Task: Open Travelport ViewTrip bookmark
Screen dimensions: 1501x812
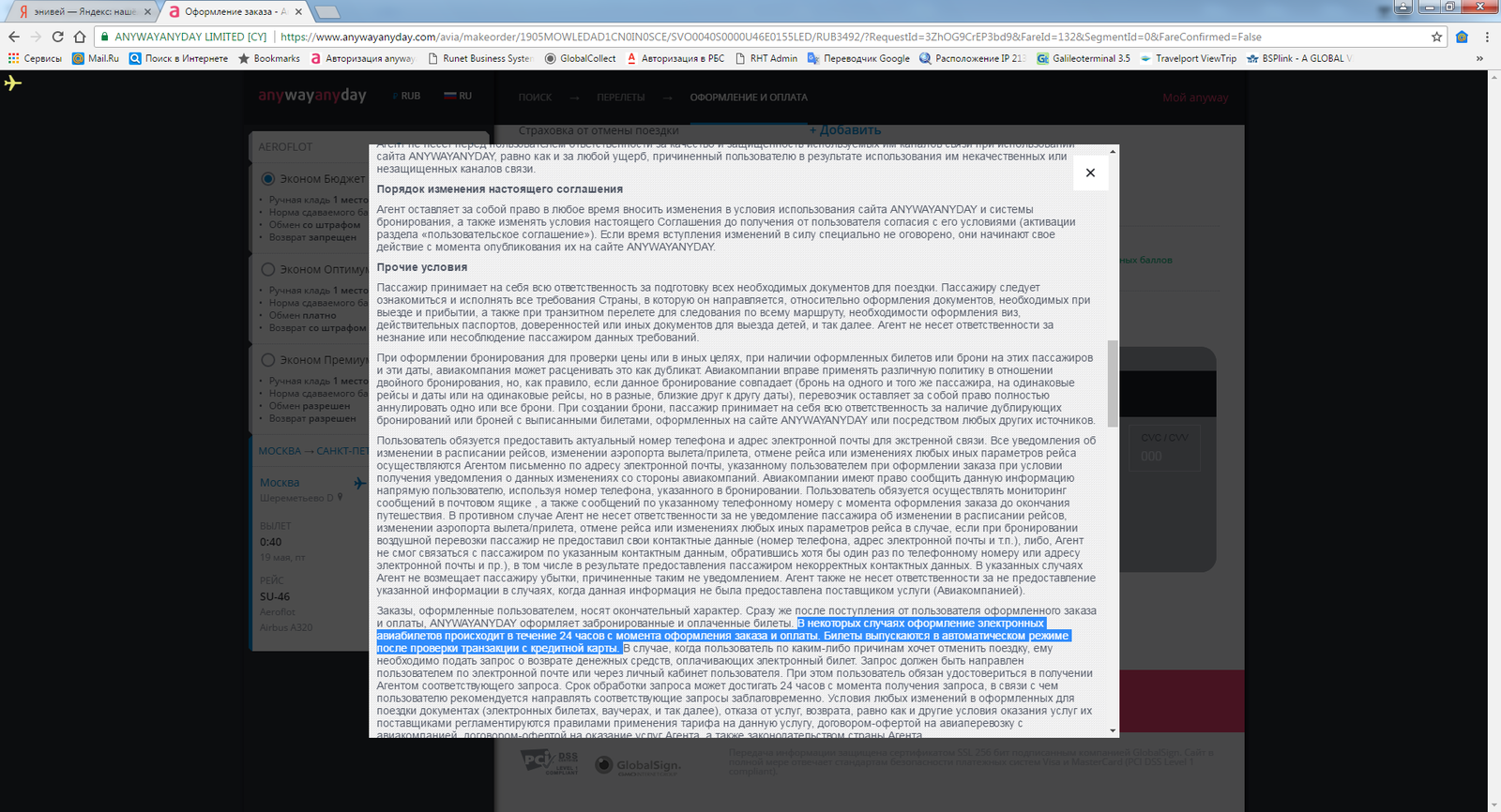Action: coord(1189,58)
